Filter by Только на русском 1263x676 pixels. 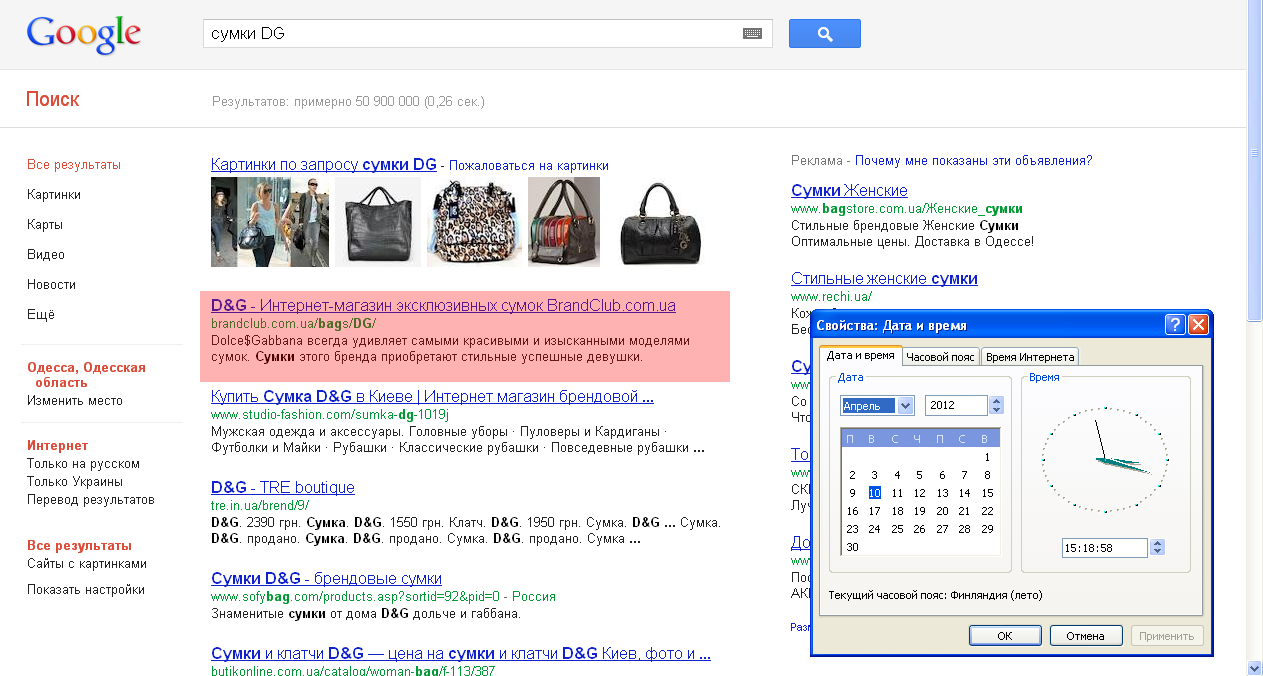click(x=83, y=464)
